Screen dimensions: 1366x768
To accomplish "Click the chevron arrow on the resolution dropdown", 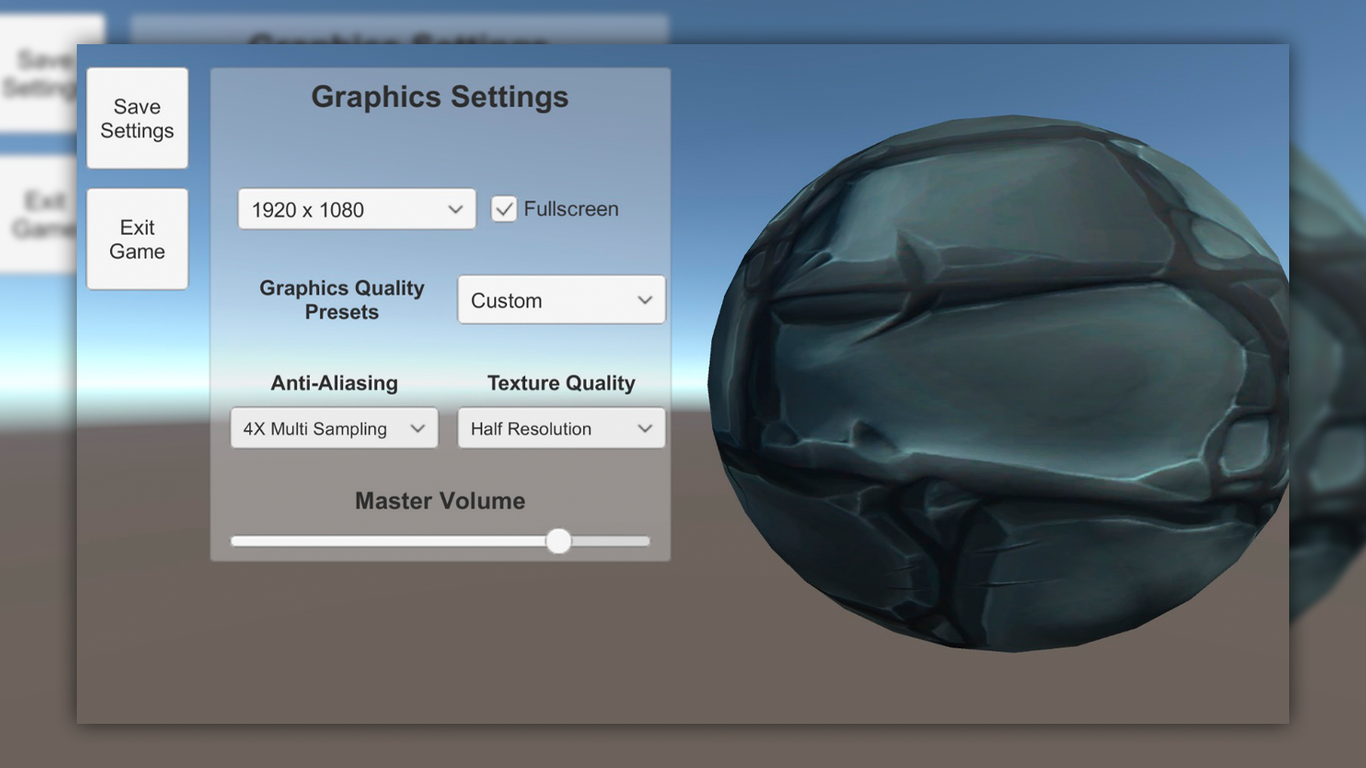I will click(455, 210).
